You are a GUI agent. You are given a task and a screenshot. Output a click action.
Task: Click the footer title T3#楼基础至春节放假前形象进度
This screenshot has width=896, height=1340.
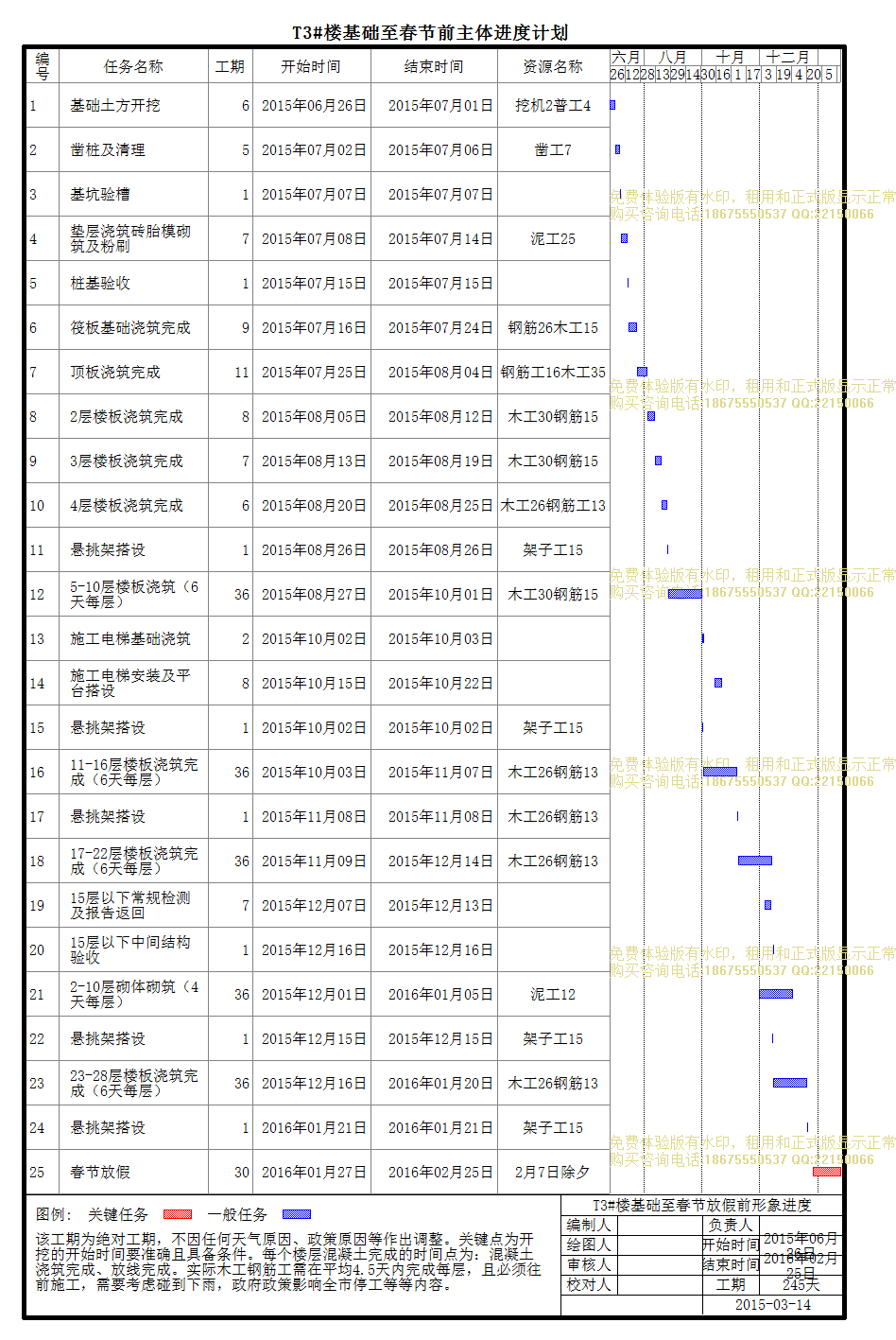(x=701, y=1205)
